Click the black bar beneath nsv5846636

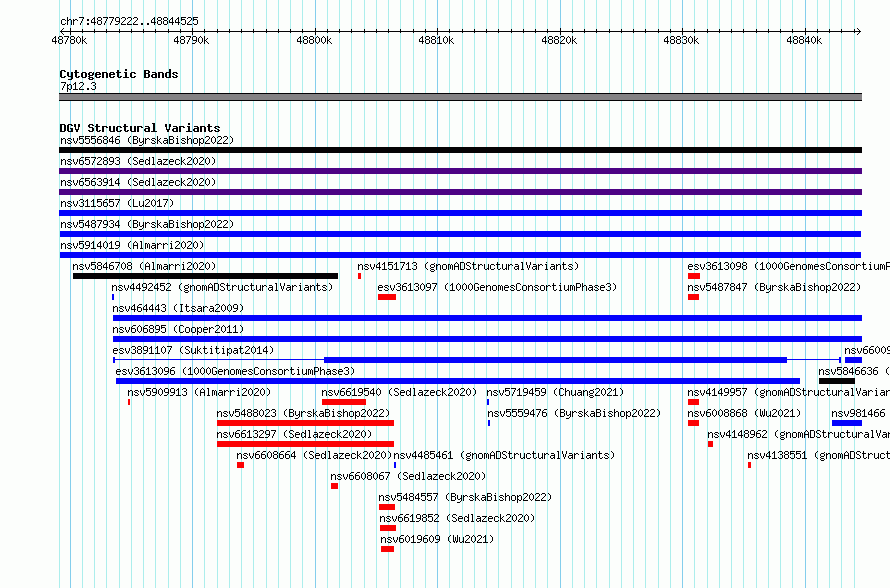pyautogui.click(x=837, y=381)
